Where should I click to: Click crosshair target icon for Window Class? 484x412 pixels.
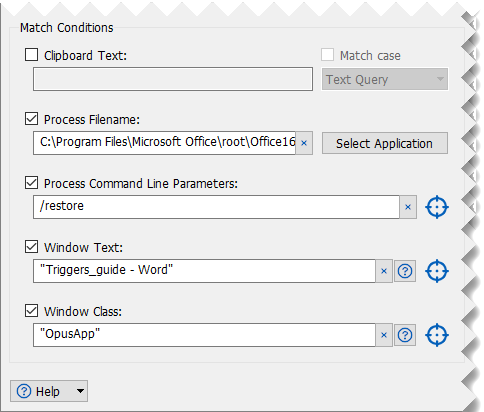(437, 335)
